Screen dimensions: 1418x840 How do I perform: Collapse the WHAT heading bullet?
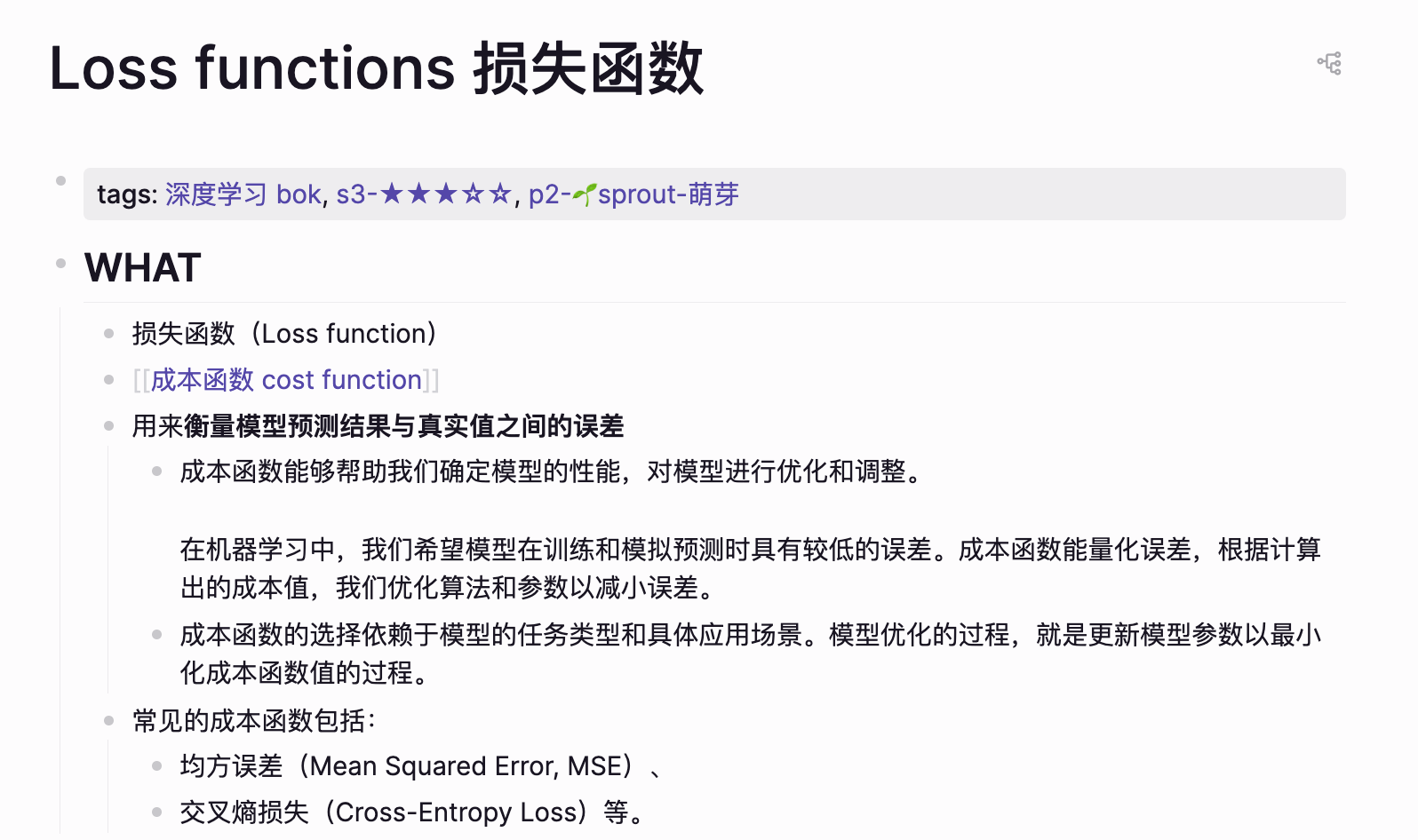[60, 263]
